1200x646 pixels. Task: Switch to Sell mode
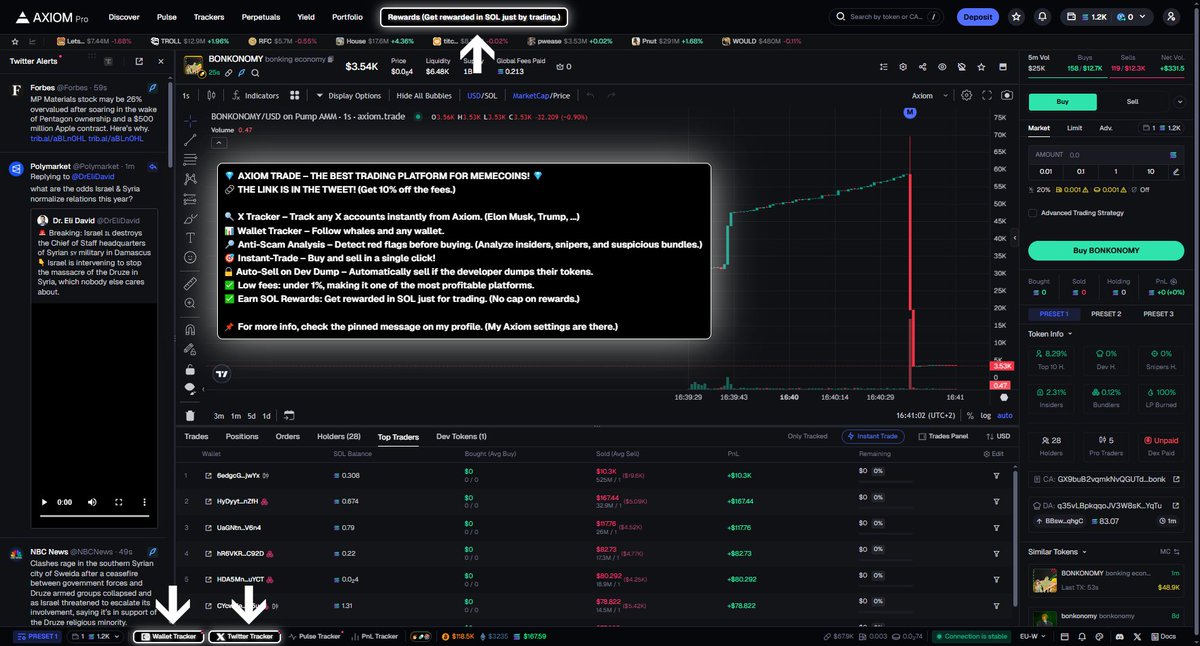1132,101
